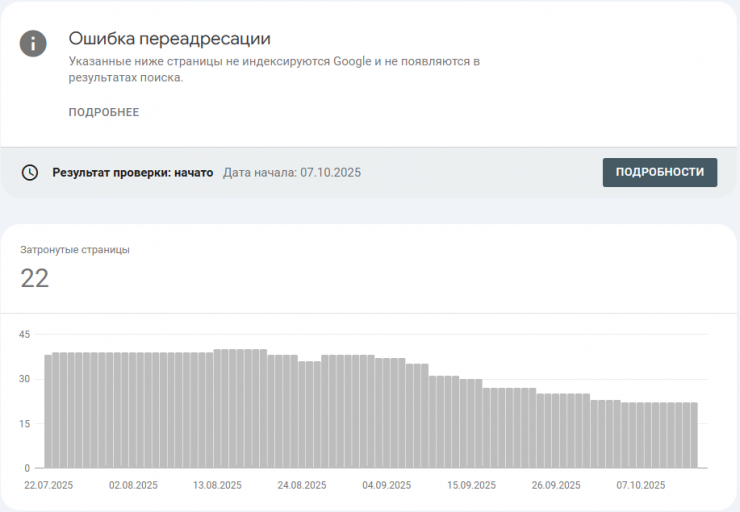Screen dimensions: 740x512
Task: Click the last bar in the chart
Action: (693, 435)
